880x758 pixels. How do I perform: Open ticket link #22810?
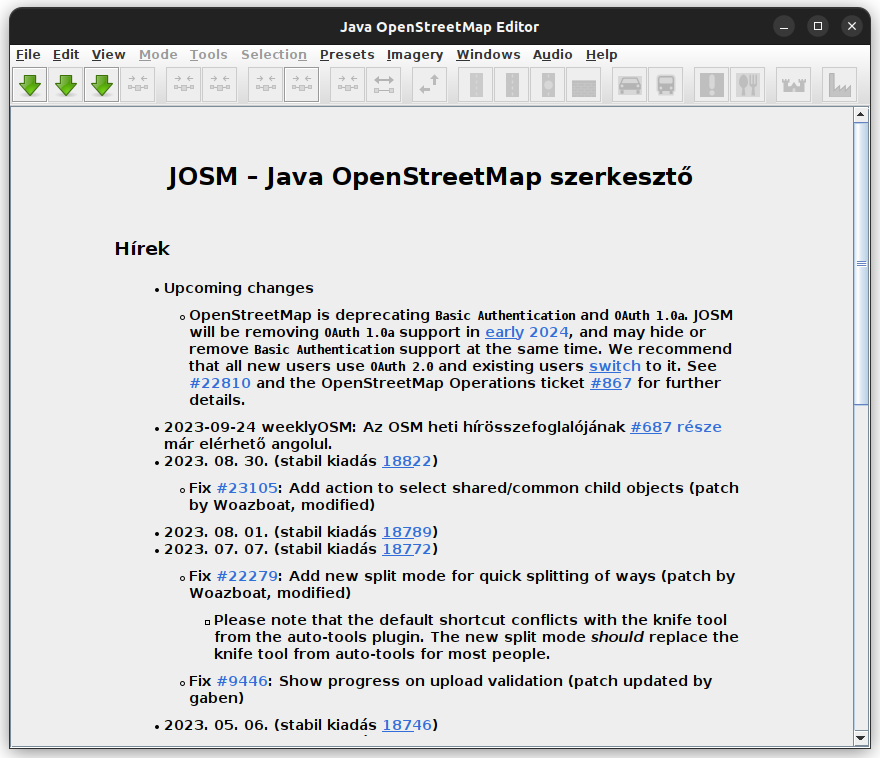(x=220, y=383)
